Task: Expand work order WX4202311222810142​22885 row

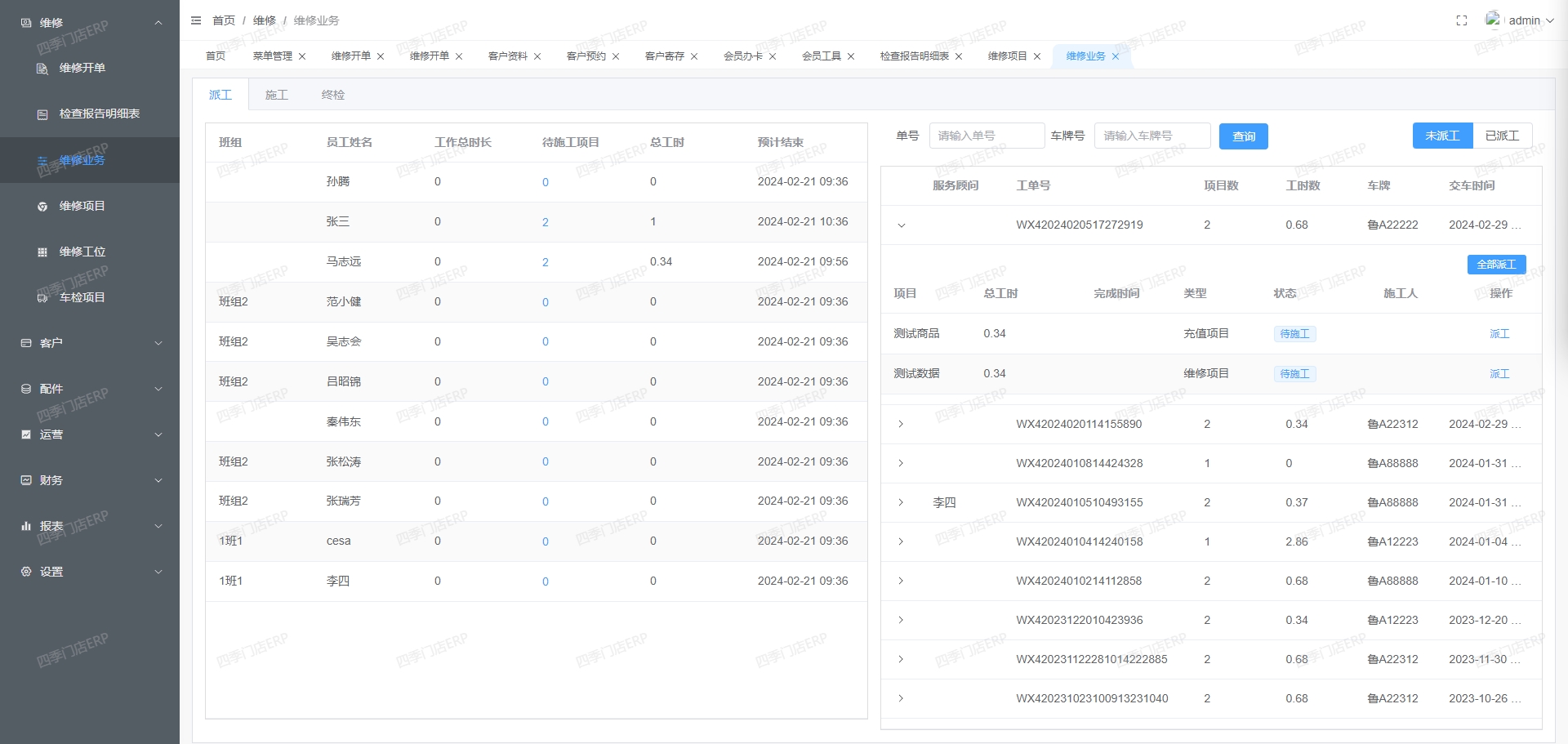Action: (901, 659)
